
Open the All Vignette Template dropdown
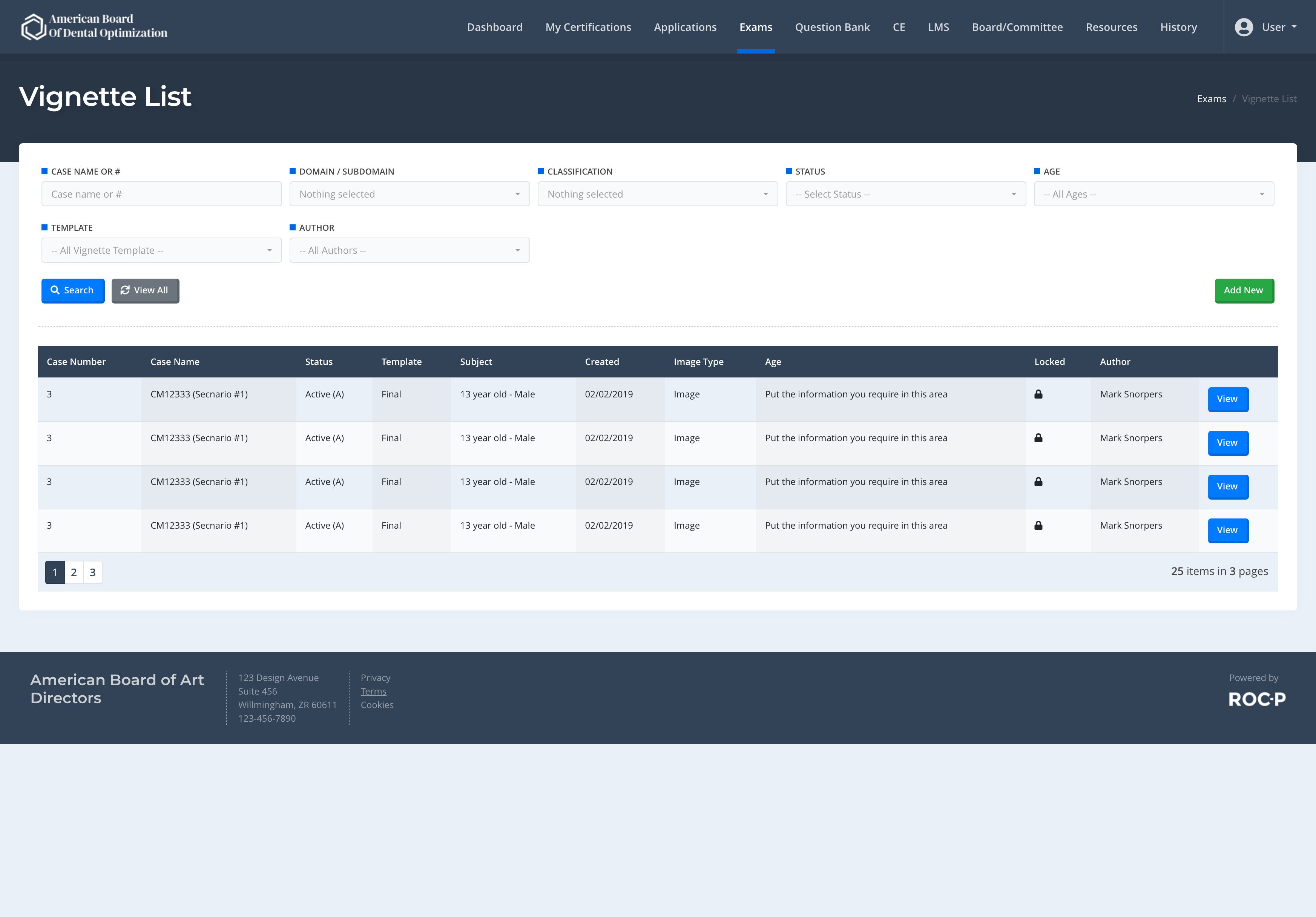click(x=161, y=250)
